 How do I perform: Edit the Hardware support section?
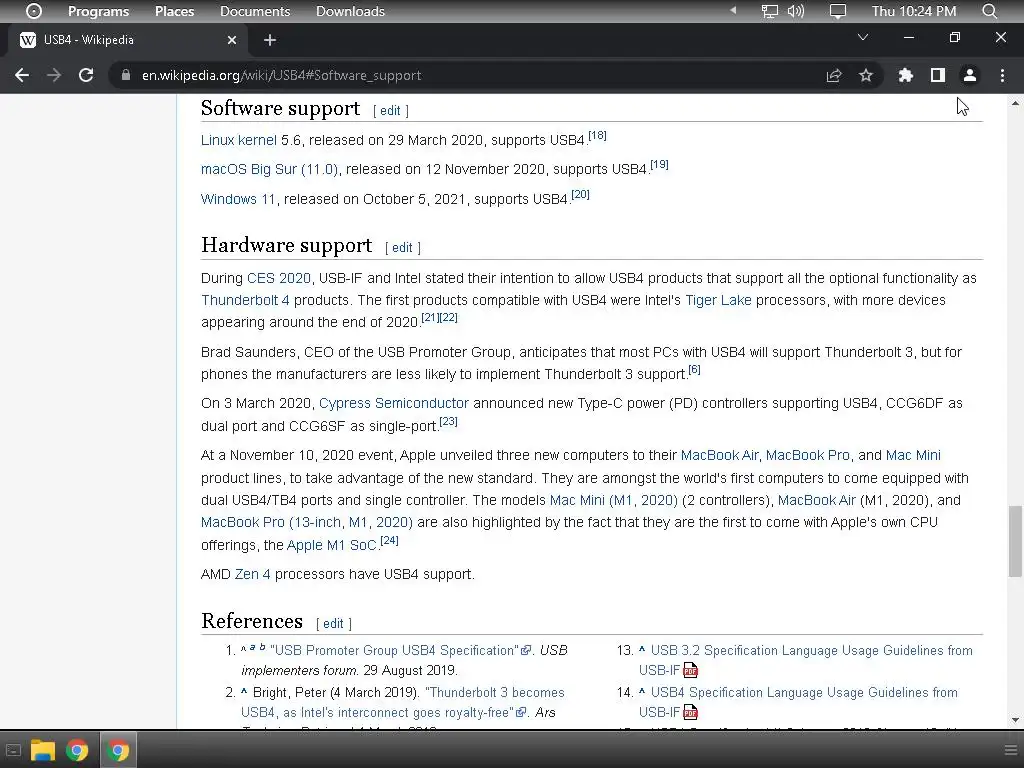(x=402, y=248)
